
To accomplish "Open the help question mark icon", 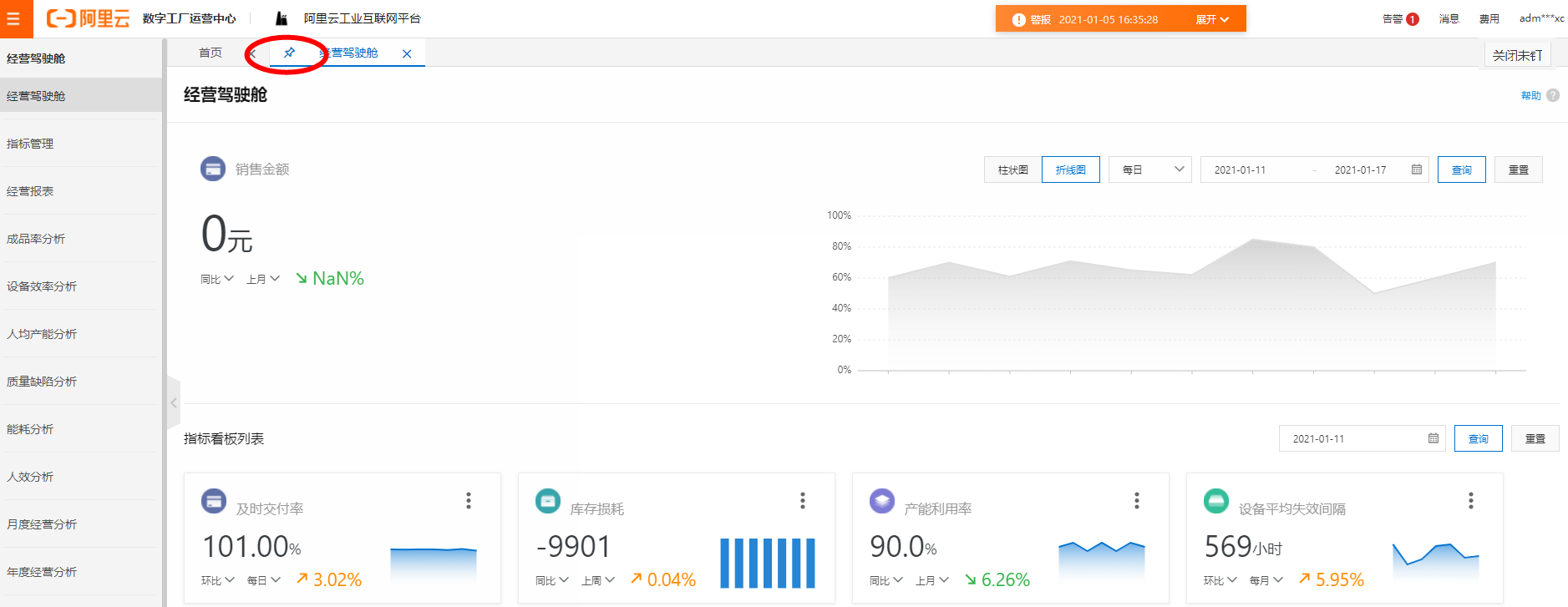I will point(1553,95).
